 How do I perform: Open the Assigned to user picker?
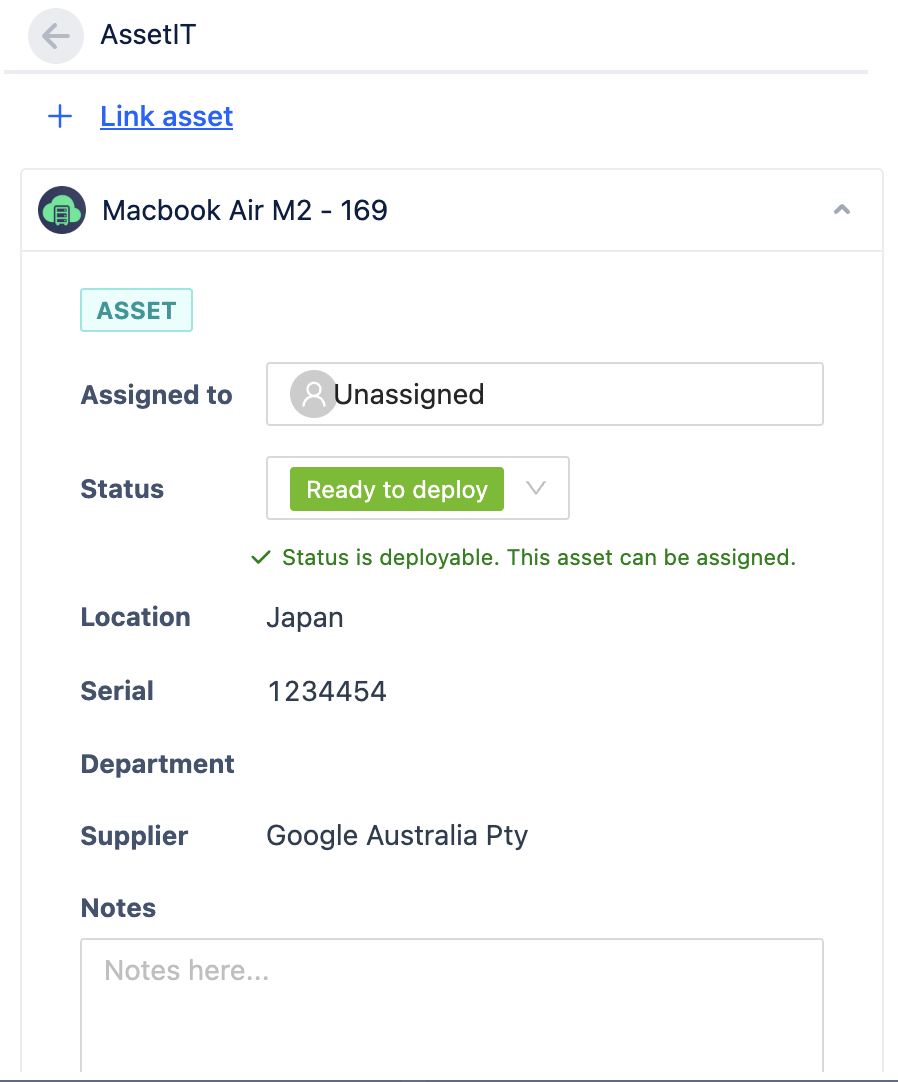click(544, 395)
